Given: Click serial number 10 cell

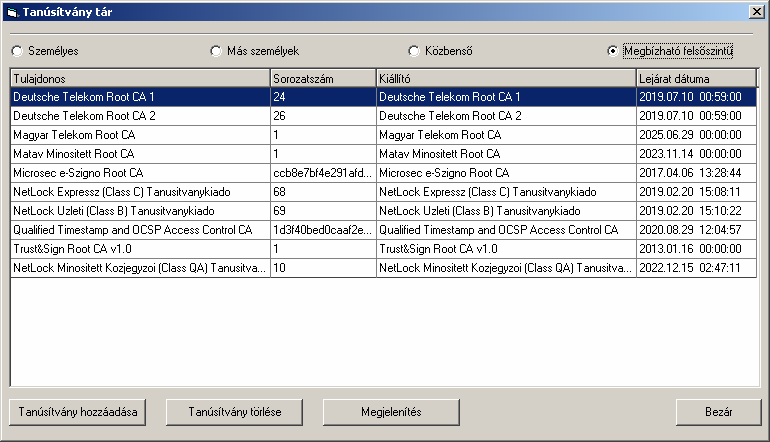Looking at the screenshot, I should (x=323, y=268).
